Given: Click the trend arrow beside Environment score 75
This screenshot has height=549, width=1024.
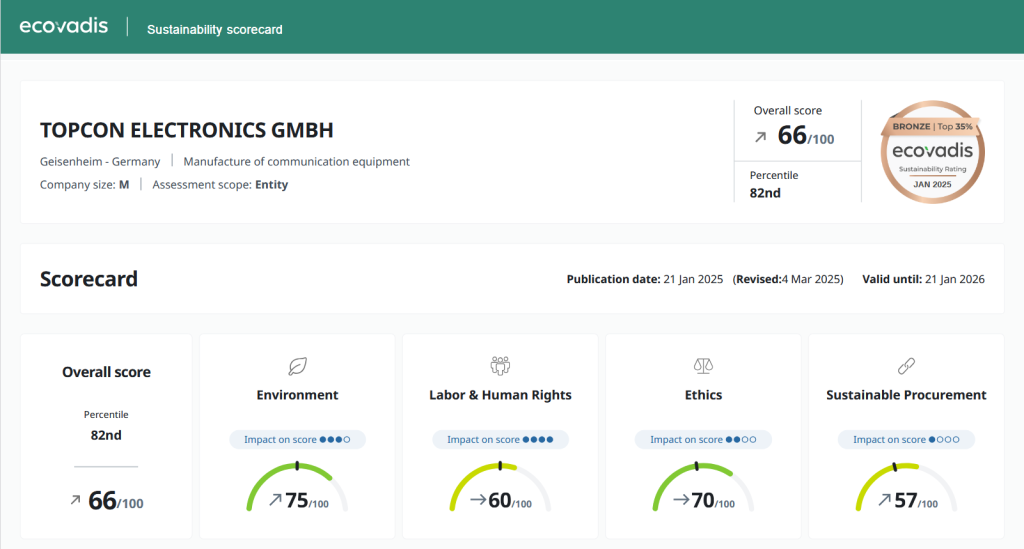Looking at the screenshot, I should (x=276, y=500).
